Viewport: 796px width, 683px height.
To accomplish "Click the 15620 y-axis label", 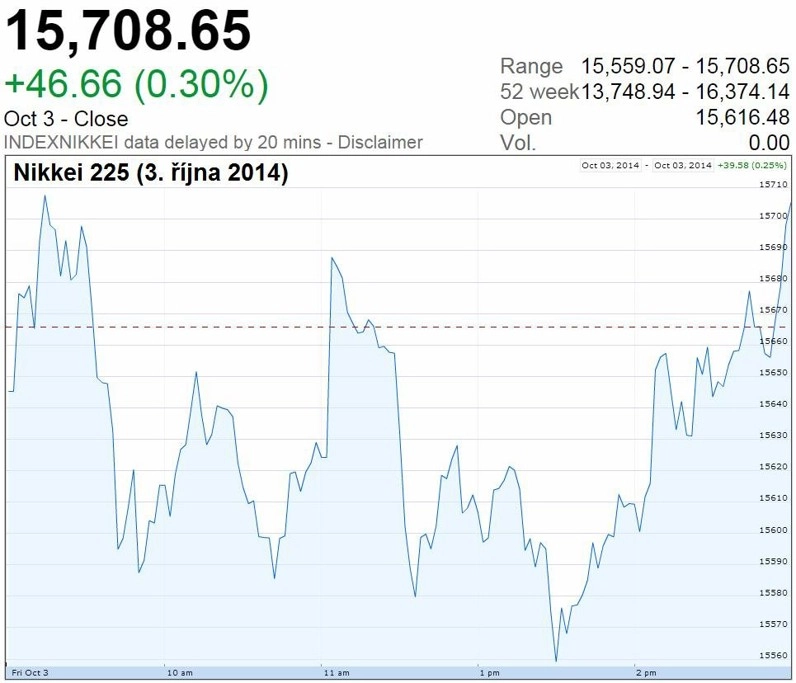I will 773,467.
